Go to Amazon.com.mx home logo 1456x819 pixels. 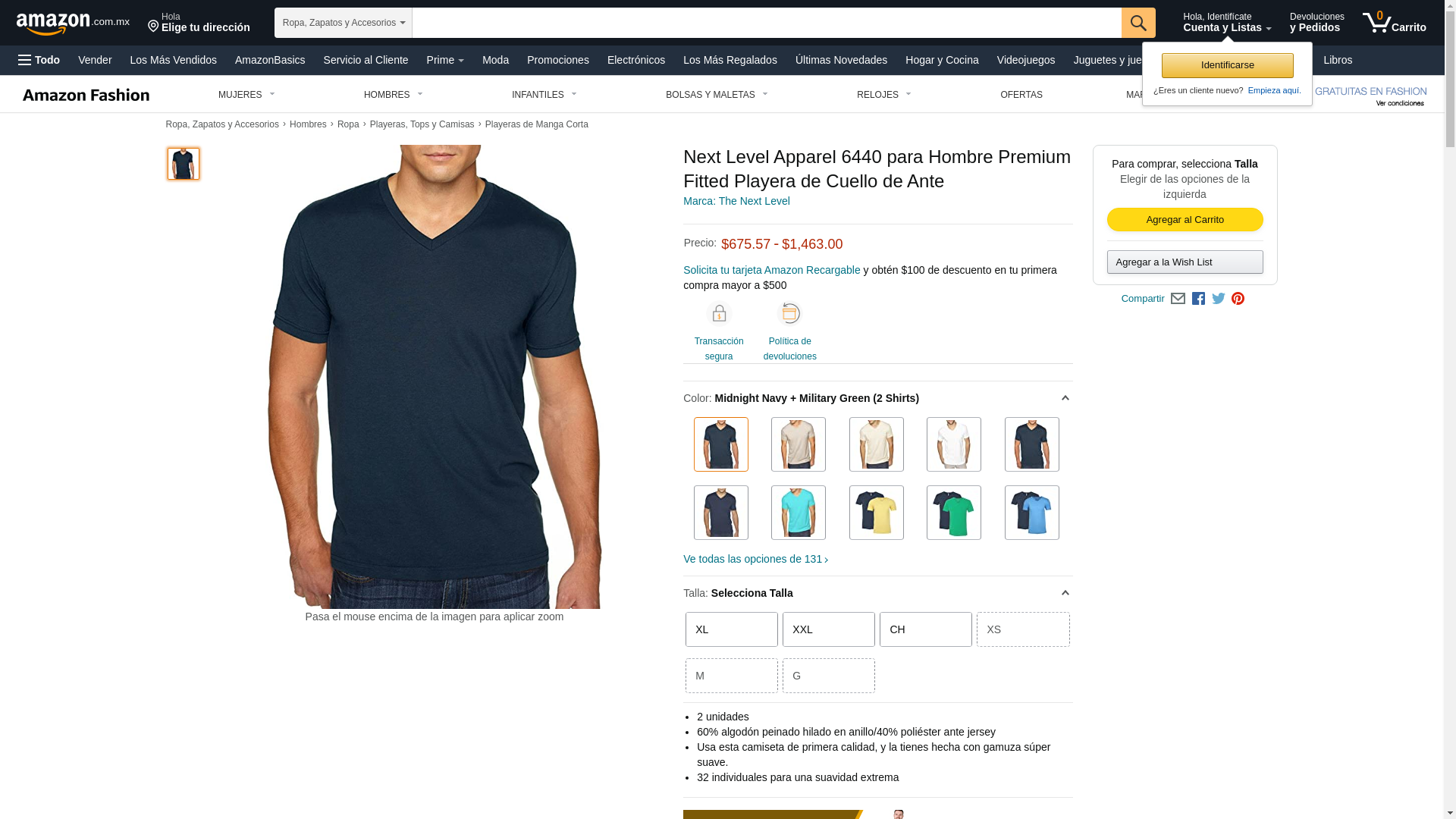tap(73, 23)
